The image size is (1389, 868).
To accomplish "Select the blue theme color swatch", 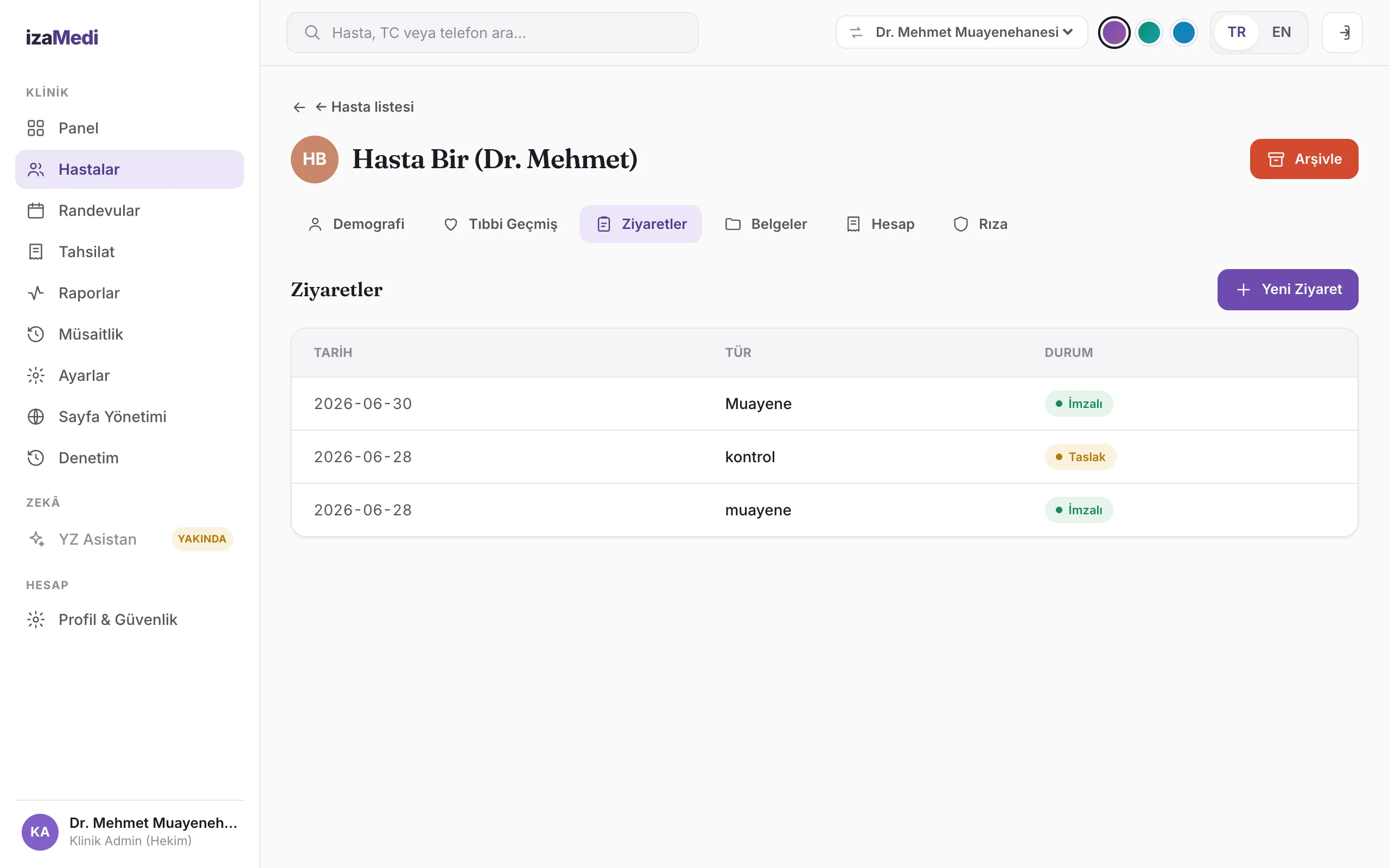I will point(1183,33).
